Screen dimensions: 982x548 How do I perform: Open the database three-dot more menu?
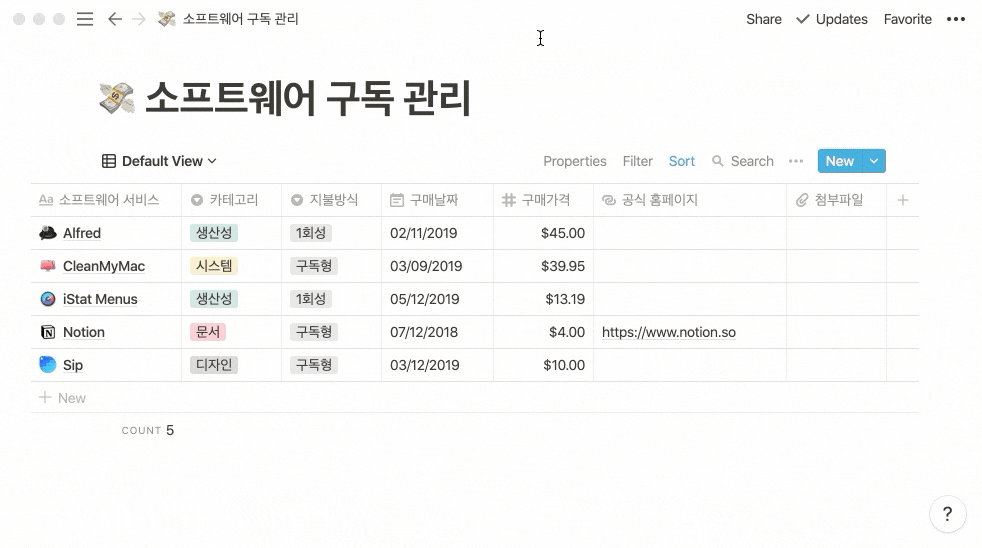coord(795,161)
